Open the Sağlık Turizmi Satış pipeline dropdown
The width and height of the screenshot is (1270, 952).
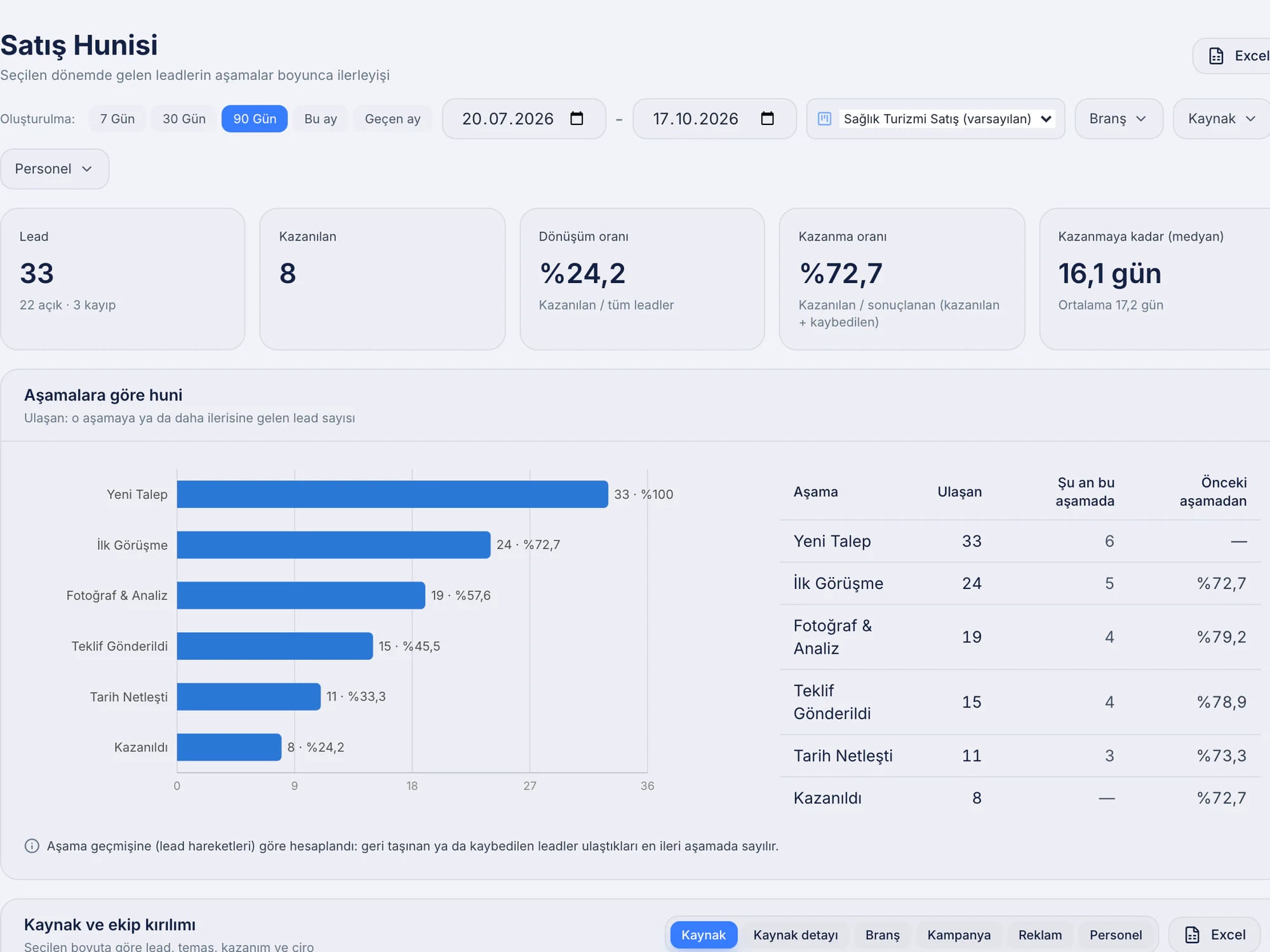click(947, 119)
